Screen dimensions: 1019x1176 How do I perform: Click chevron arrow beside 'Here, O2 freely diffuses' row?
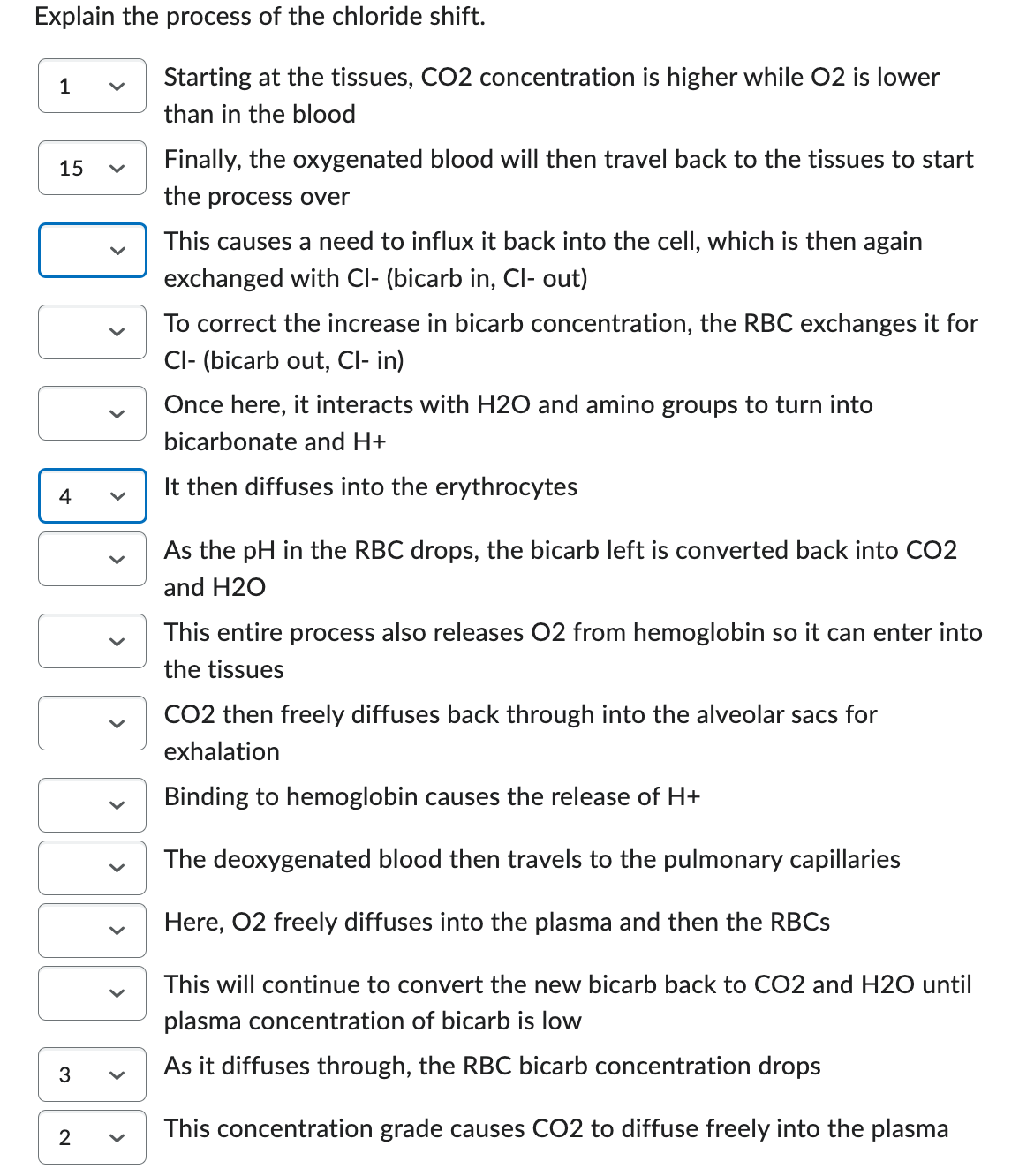tap(117, 931)
